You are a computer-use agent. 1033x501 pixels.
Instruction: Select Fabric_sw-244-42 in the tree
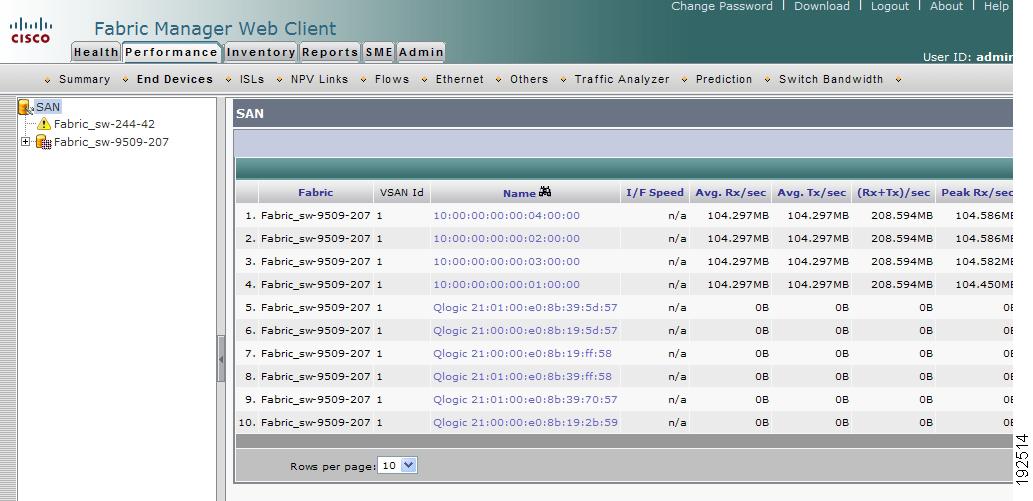(x=104, y=124)
